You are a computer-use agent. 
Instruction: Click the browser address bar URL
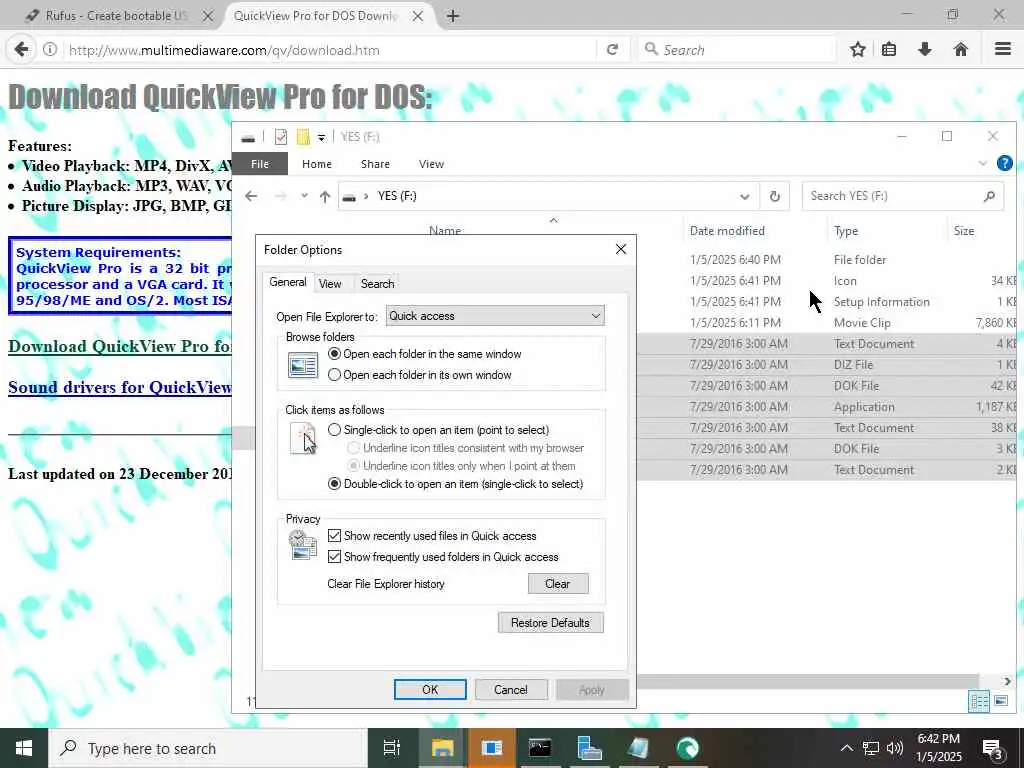224,50
